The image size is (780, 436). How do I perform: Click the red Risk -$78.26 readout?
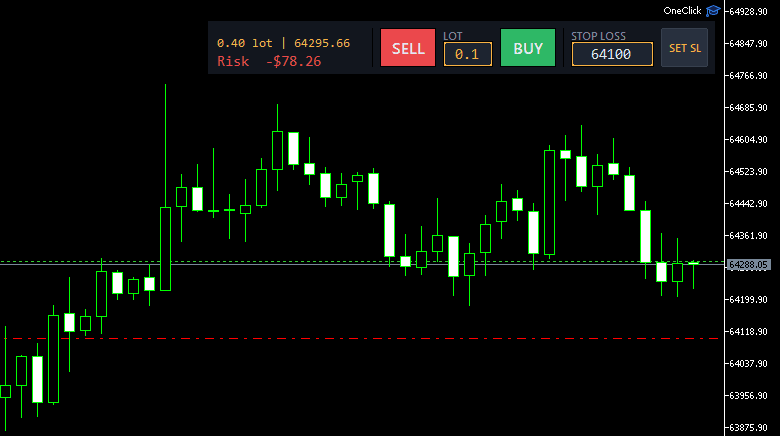269,61
